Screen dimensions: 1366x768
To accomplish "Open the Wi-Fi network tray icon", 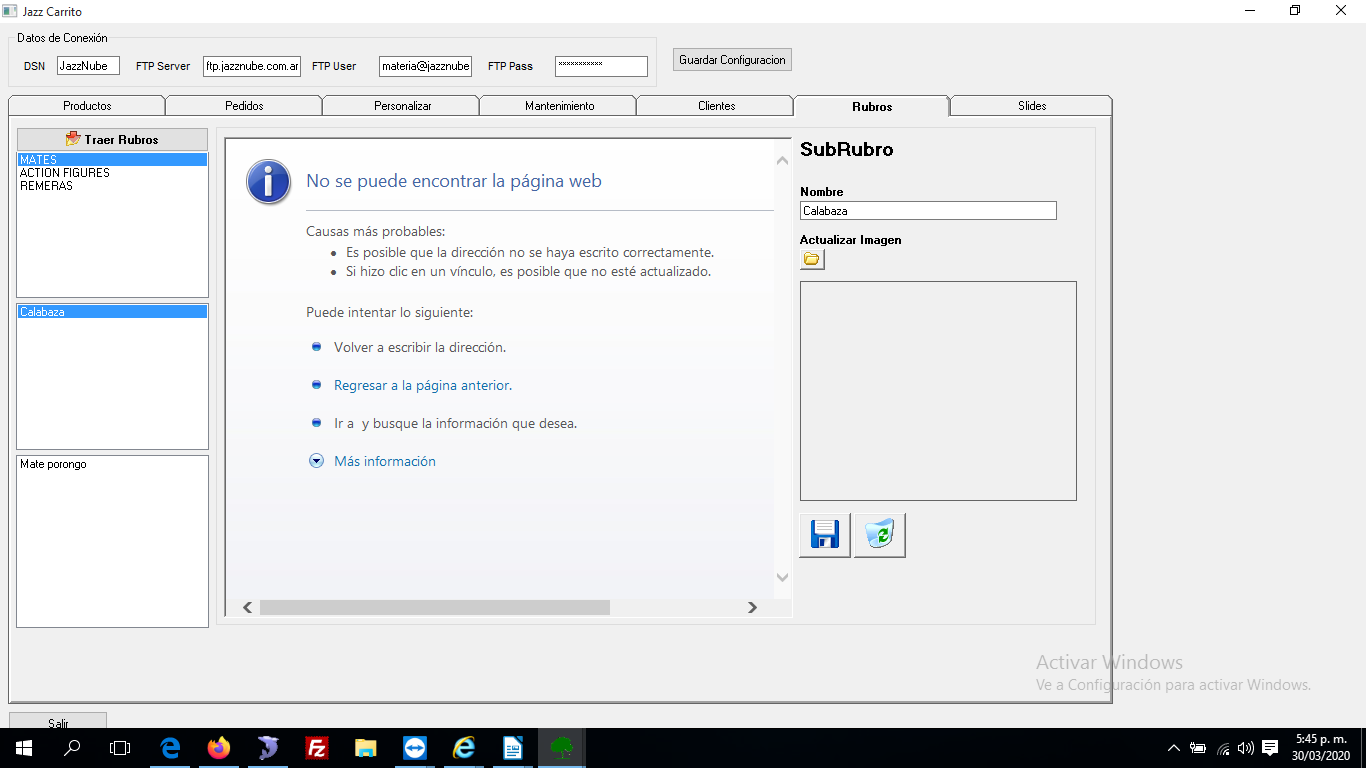I will [x=1223, y=748].
